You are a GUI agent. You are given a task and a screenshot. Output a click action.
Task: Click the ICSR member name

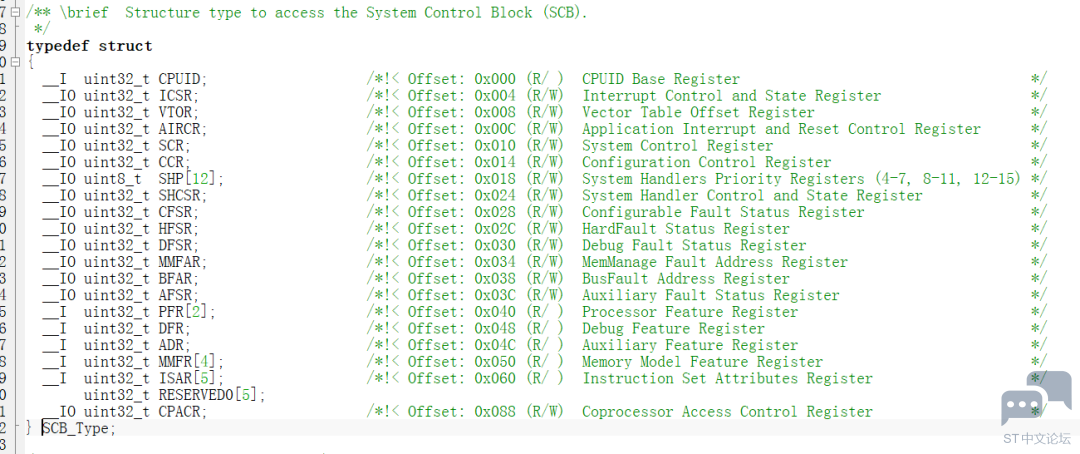176,96
